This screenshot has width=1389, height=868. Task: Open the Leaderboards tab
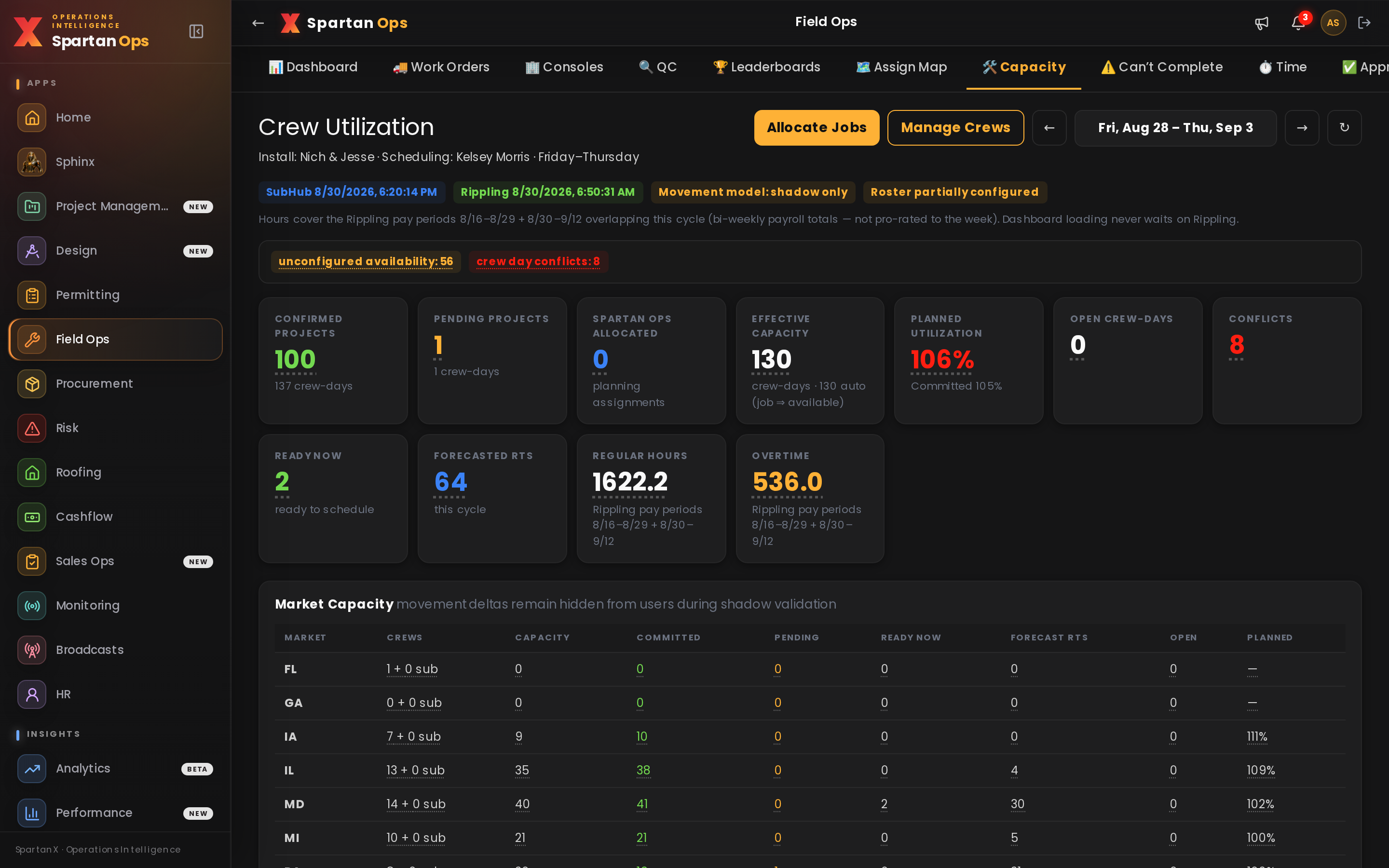click(766, 67)
